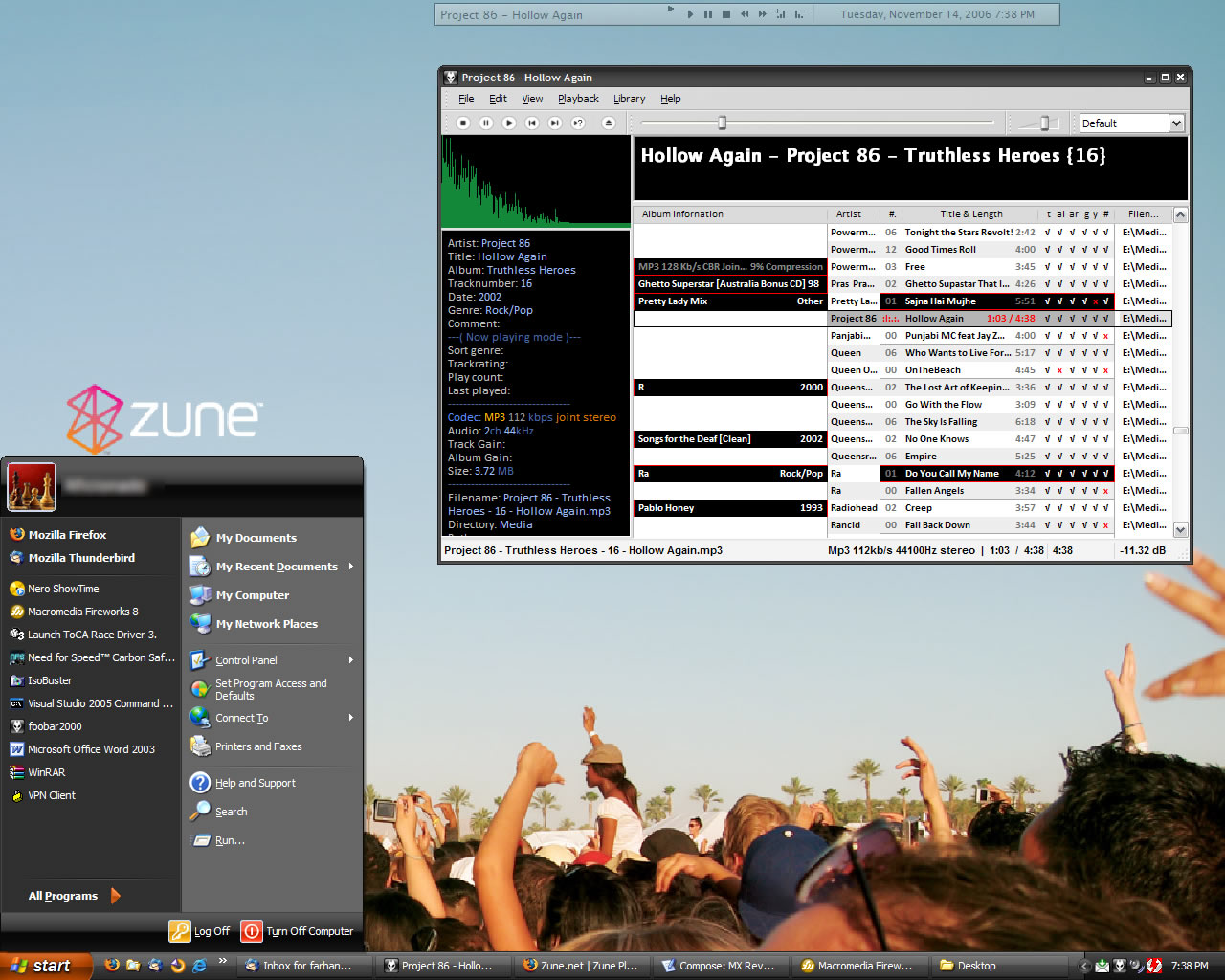Go to previous track in foobar2000 toolbar

[532, 122]
